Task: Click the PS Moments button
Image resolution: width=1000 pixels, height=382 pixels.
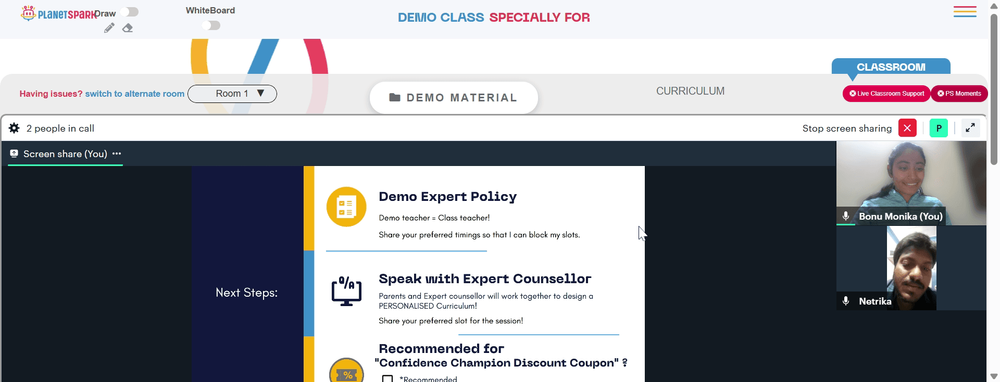Action: tap(959, 94)
